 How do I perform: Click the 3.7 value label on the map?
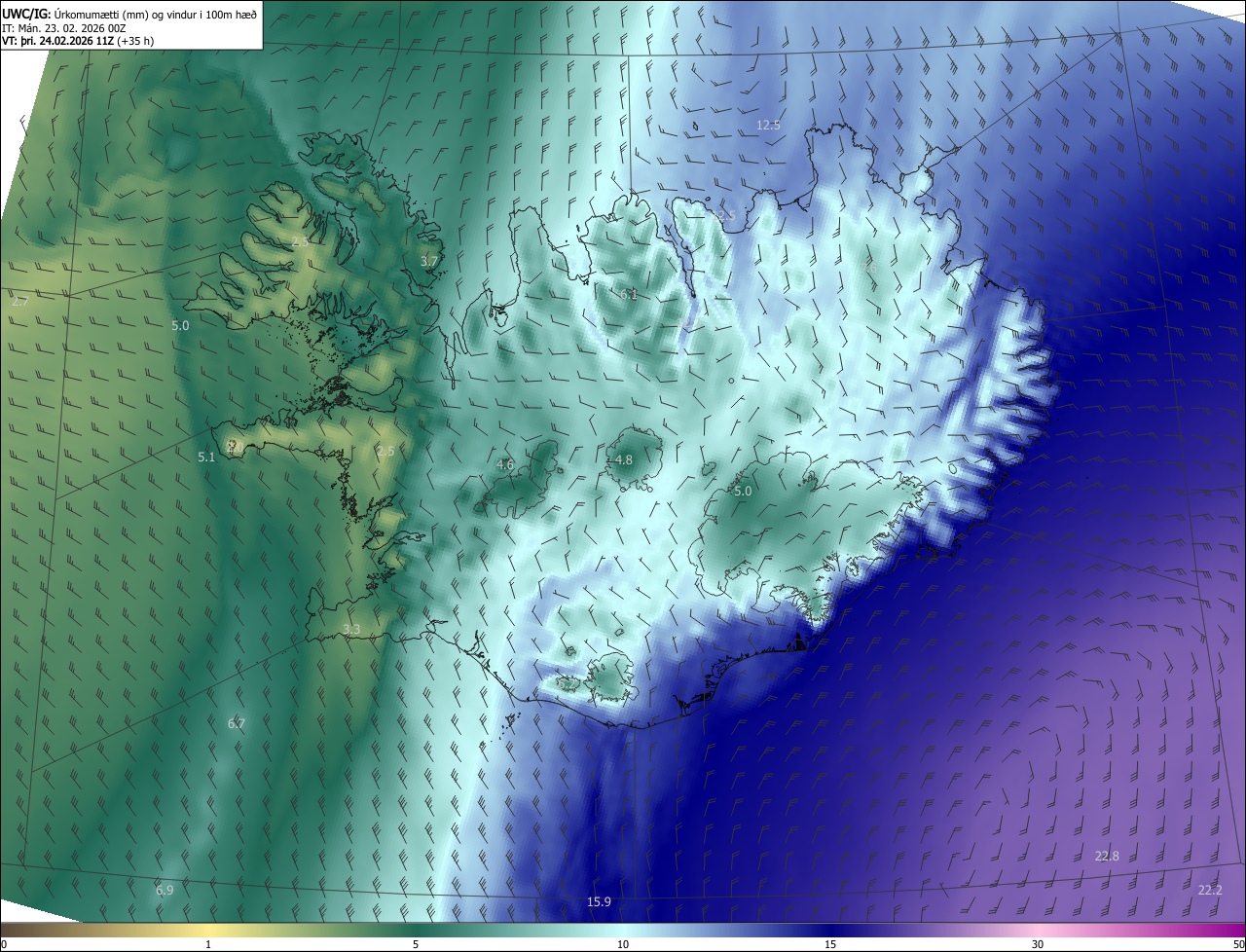pyautogui.click(x=429, y=261)
